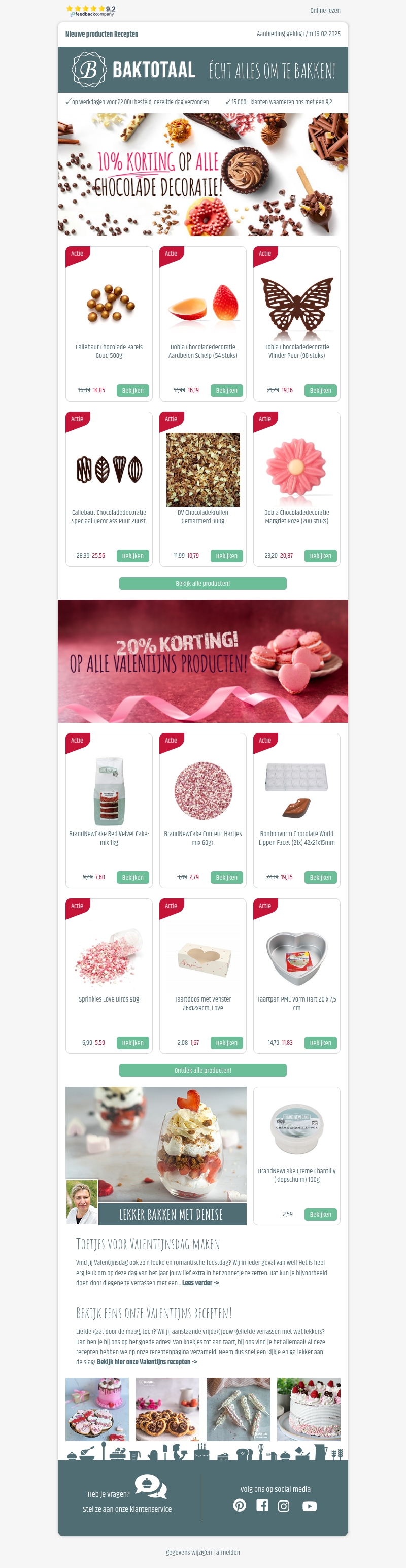Click Bekijken for Callebaut Chocolade Parels Goud
The image size is (406, 1568).
point(132,390)
